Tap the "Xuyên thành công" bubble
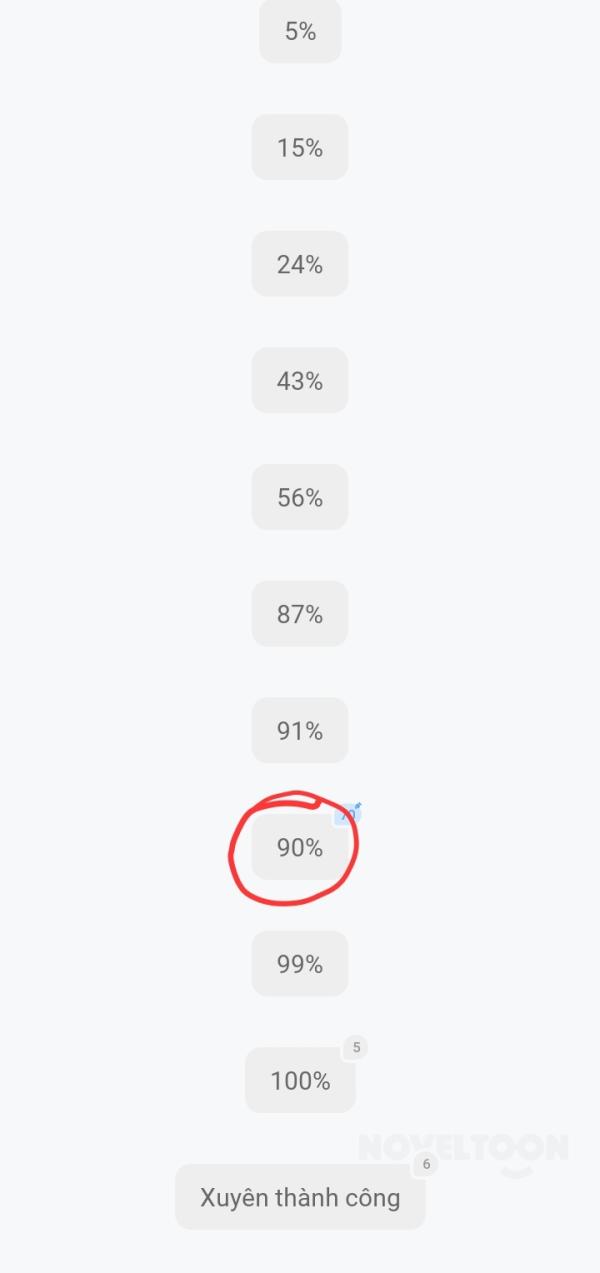Image resolution: width=600 pixels, height=1273 pixels. 300,1198
